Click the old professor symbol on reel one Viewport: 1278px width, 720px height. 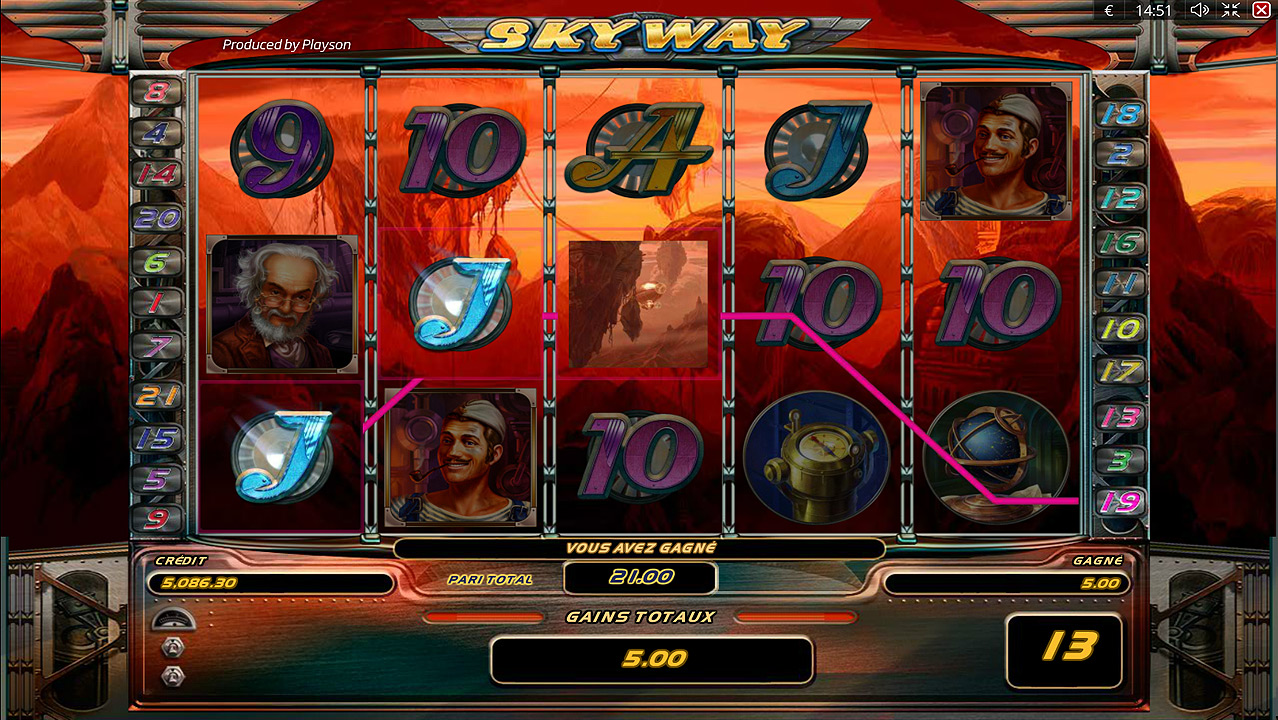[x=282, y=304]
